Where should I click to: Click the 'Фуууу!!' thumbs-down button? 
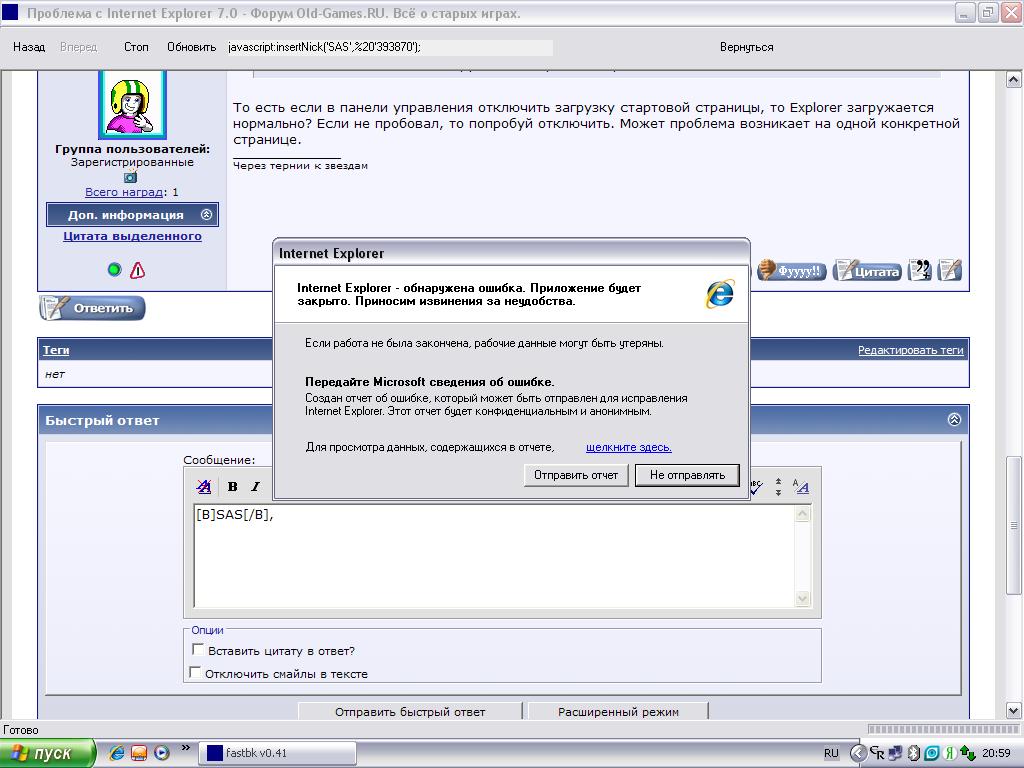click(x=792, y=270)
